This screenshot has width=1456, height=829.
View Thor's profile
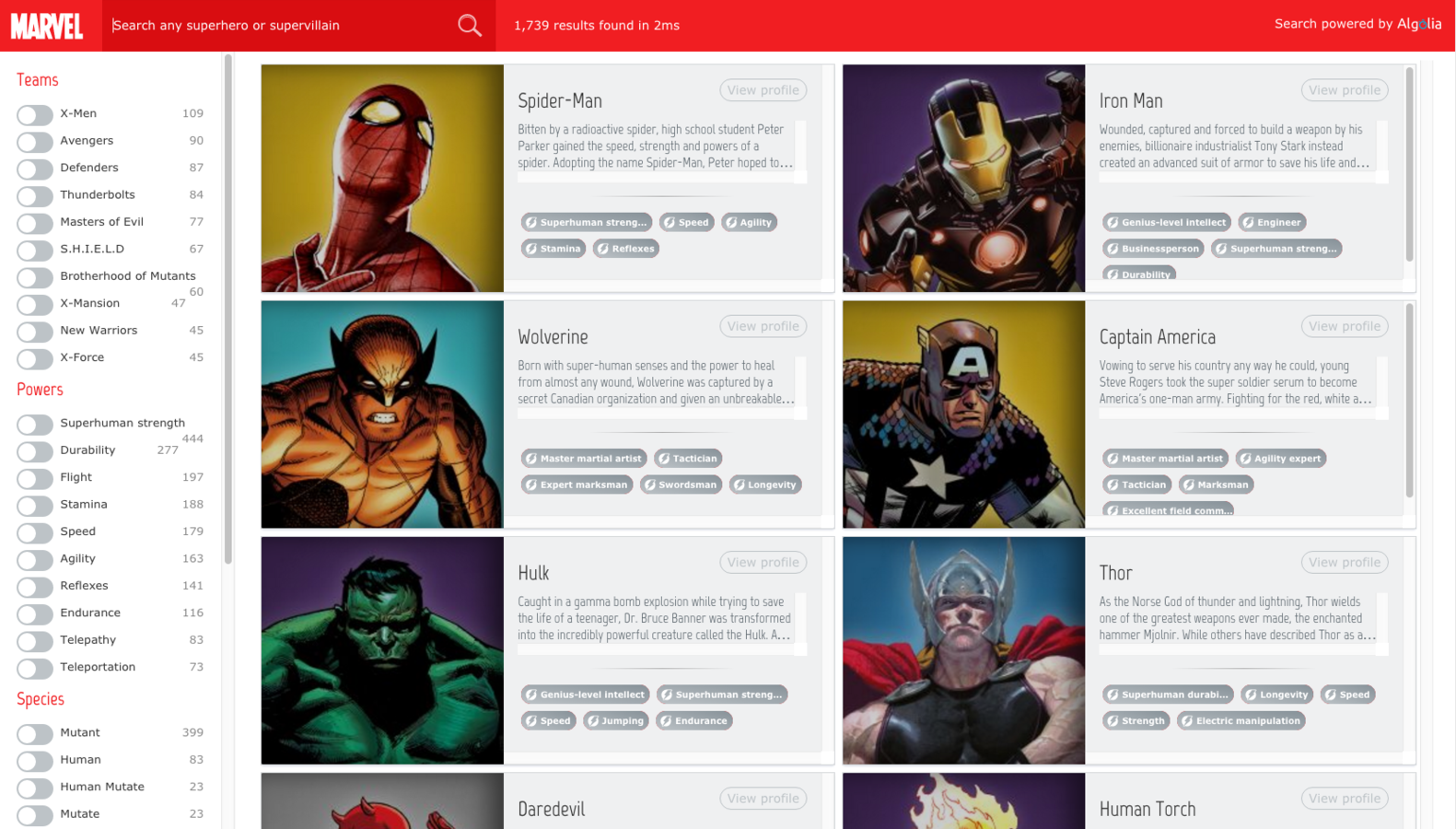[1345, 562]
